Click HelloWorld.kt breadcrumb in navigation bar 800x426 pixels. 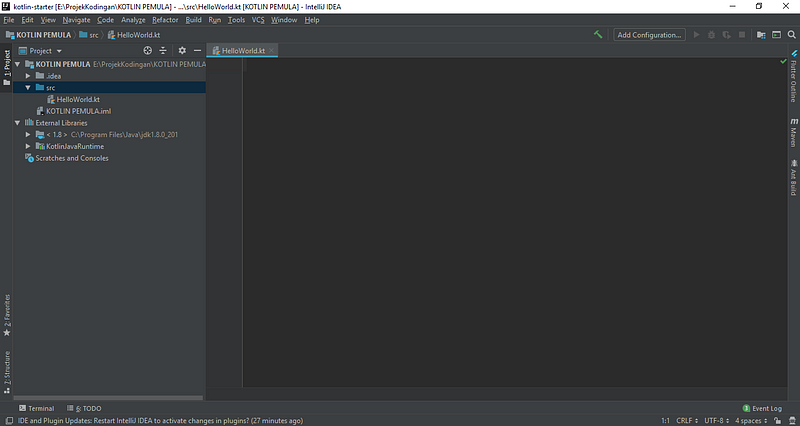point(134,35)
